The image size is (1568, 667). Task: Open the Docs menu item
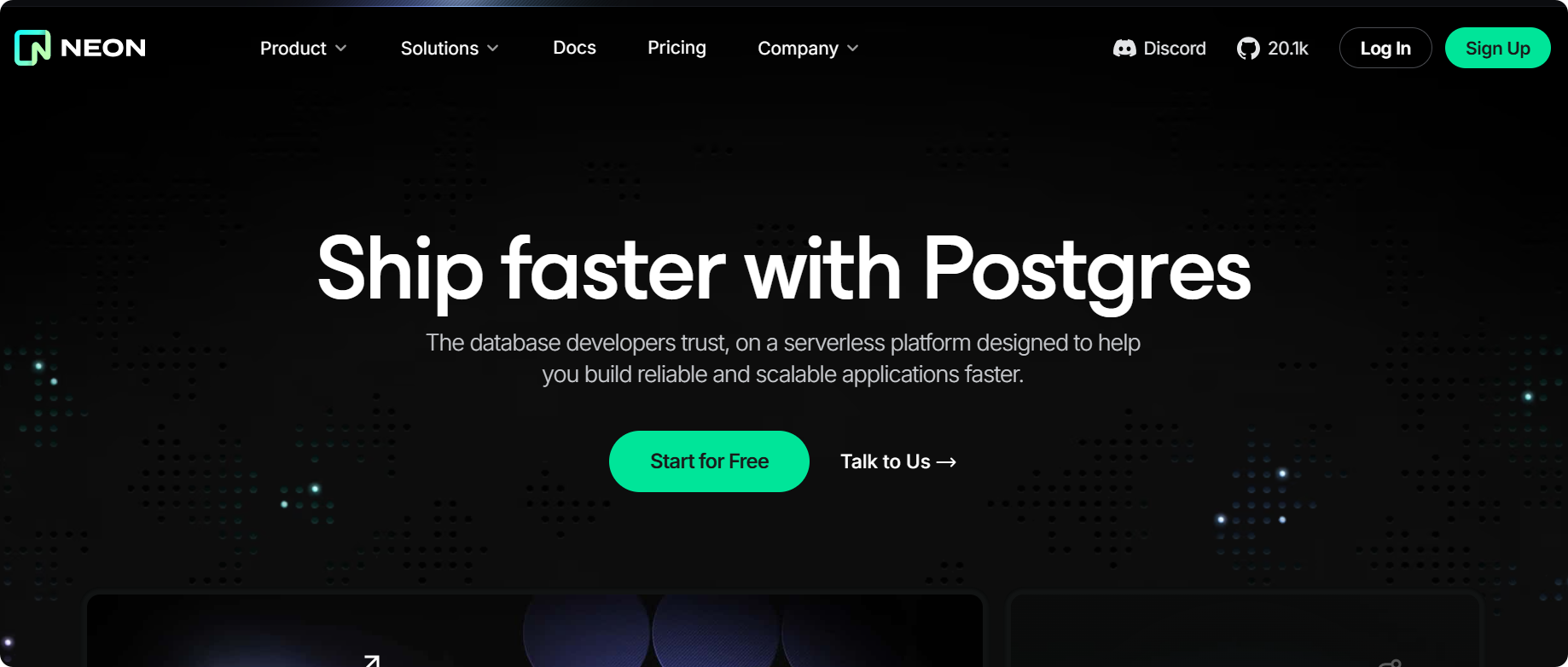[x=574, y=48]
